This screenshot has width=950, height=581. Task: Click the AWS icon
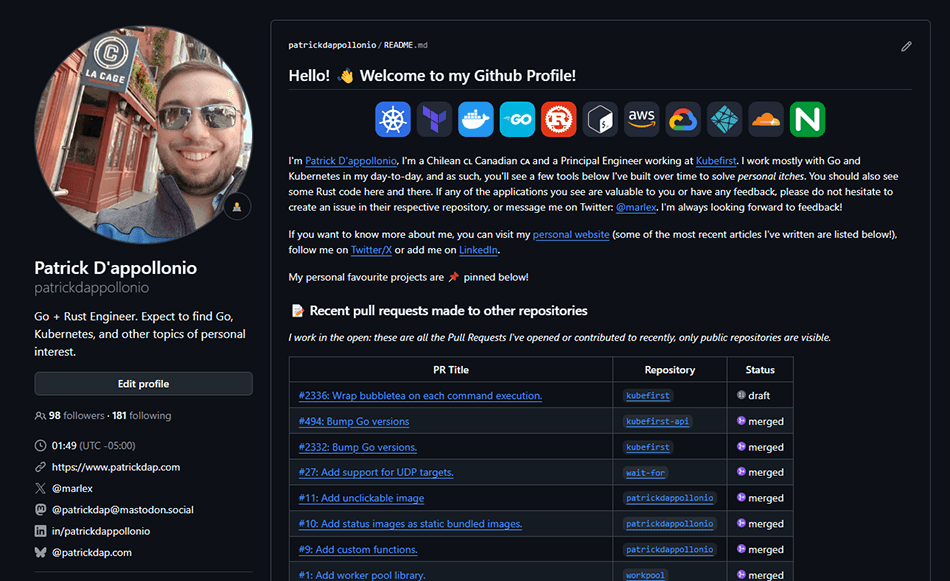[641, 119]
